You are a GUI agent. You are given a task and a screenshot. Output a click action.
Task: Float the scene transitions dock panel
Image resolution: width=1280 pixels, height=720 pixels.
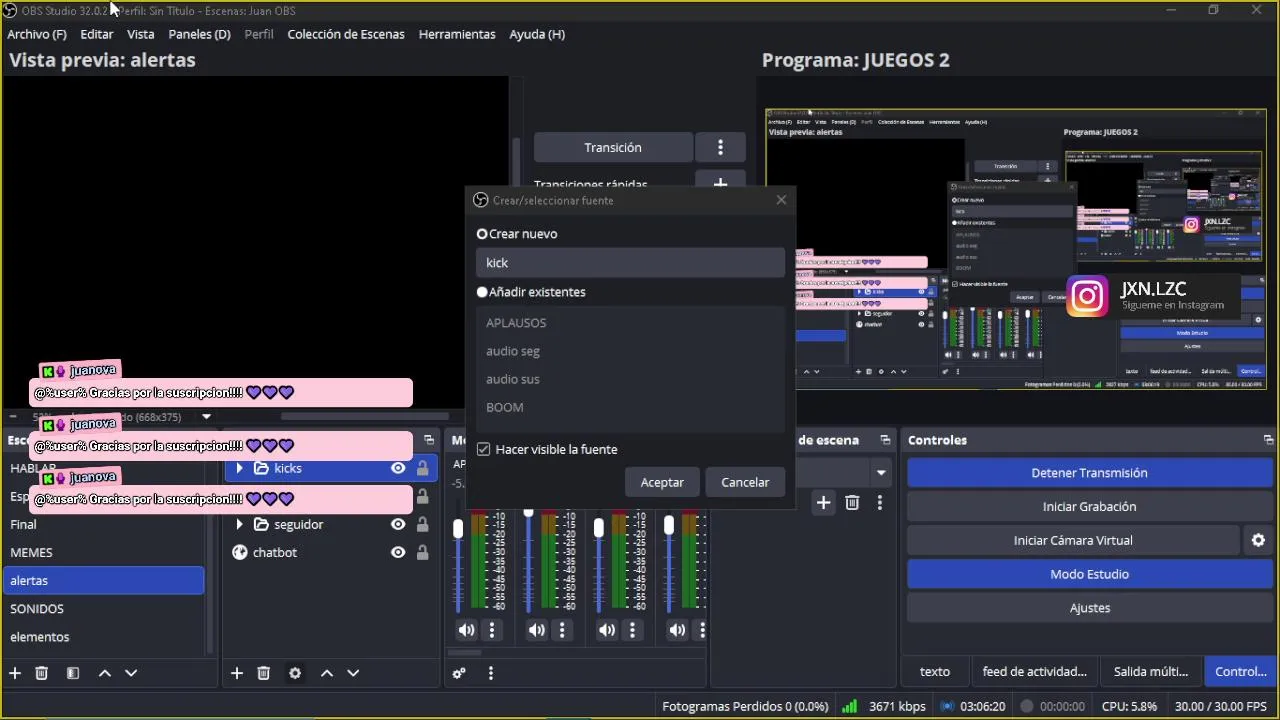coord(885,440)
